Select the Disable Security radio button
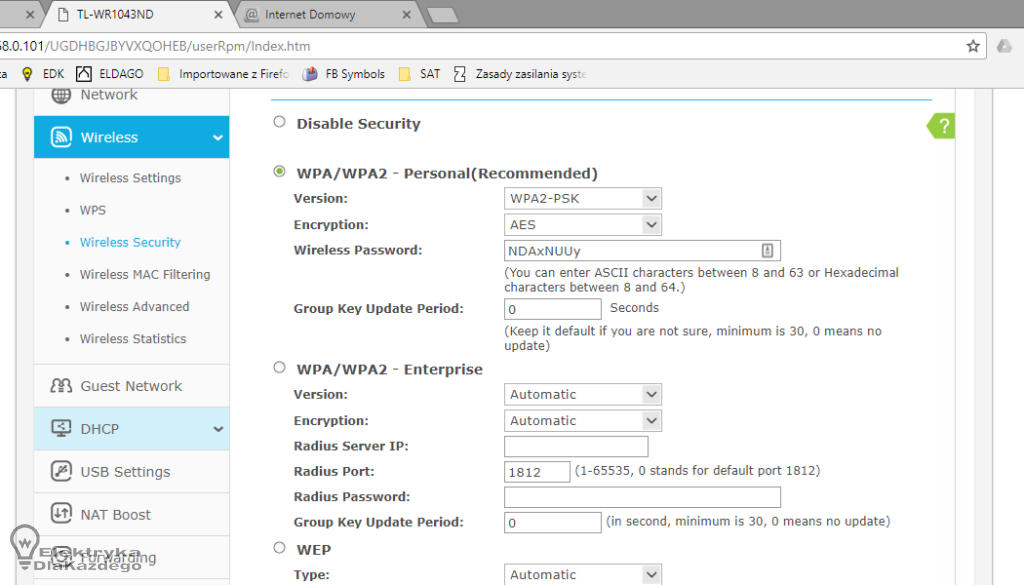Screen dimensions: 1024x585 (x=279, y=122)
